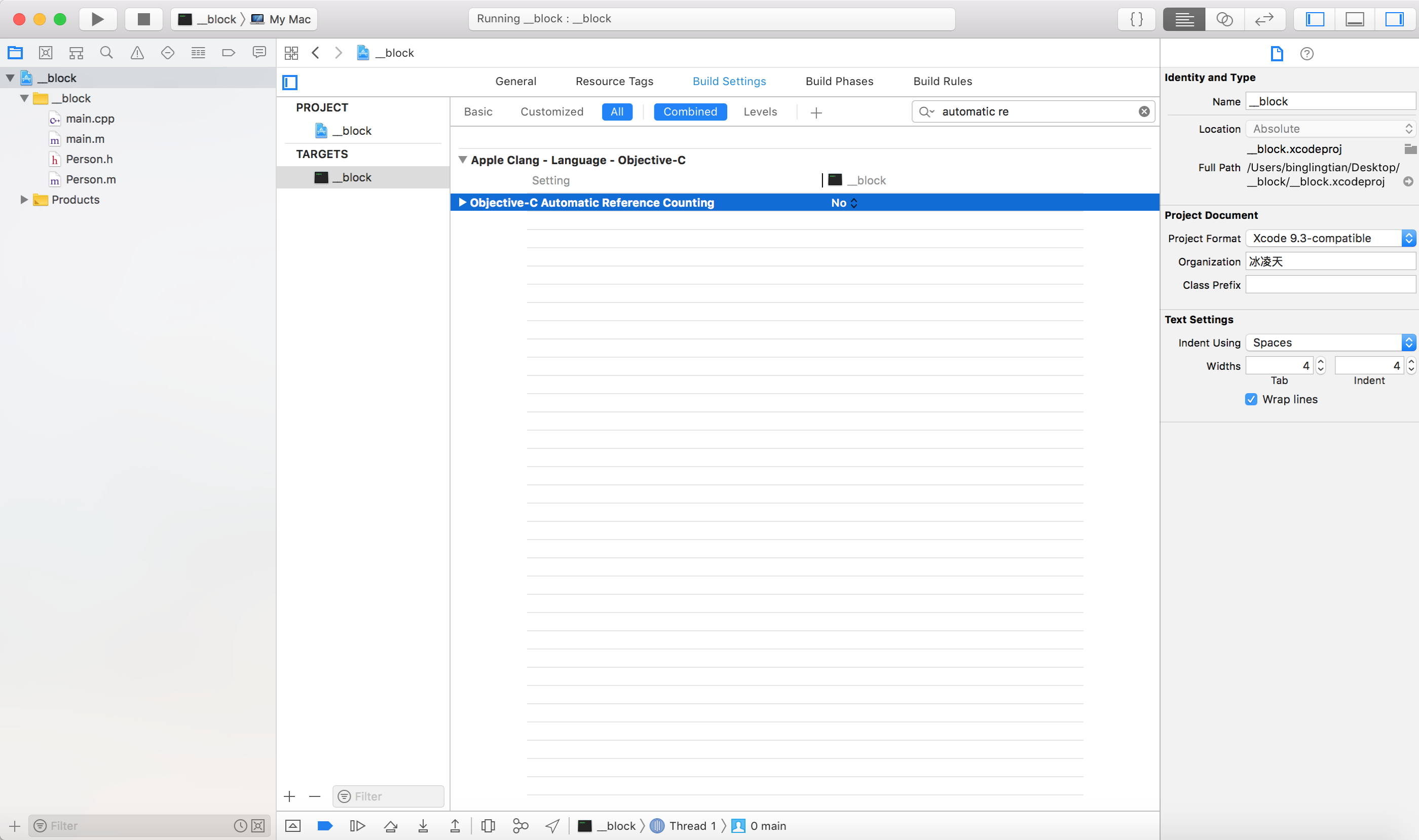The height and width of the screenshot is (840, 1419).
Task: Hide the project and targets list
Action: pyautogui.click(x=290, y=82)
